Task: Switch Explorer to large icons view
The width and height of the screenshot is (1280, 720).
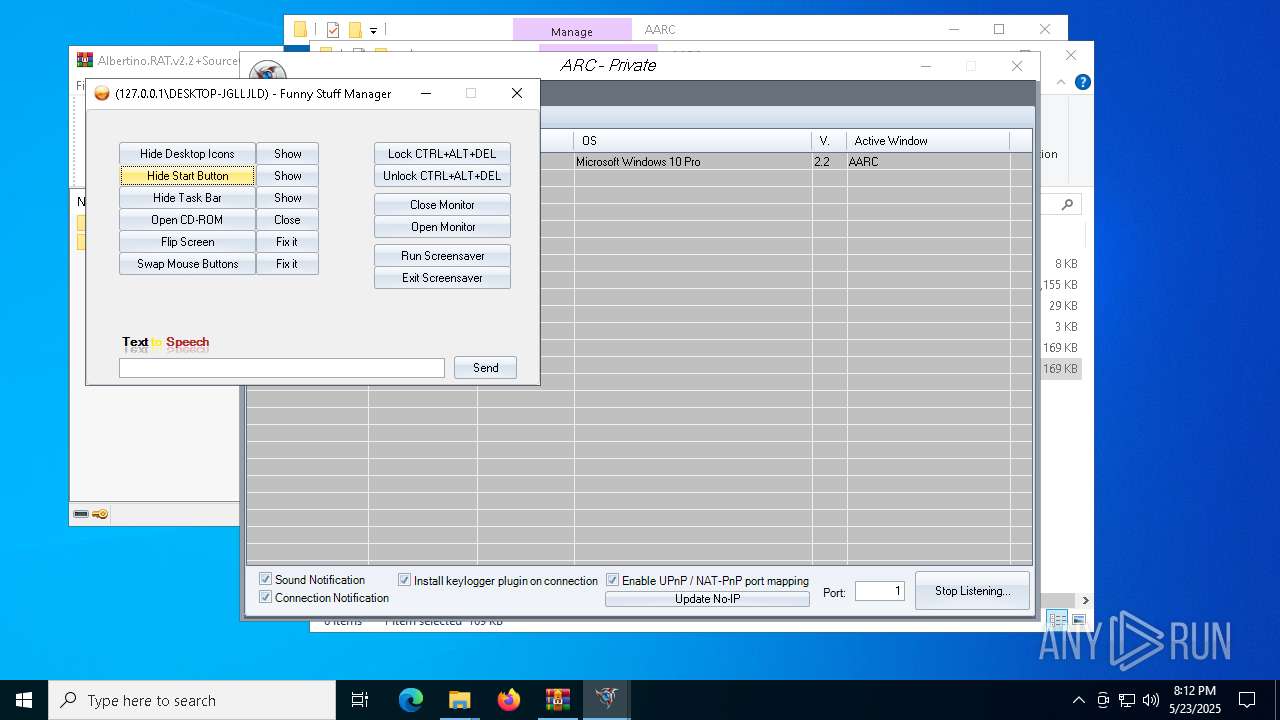Action: tap(1079, 620)
